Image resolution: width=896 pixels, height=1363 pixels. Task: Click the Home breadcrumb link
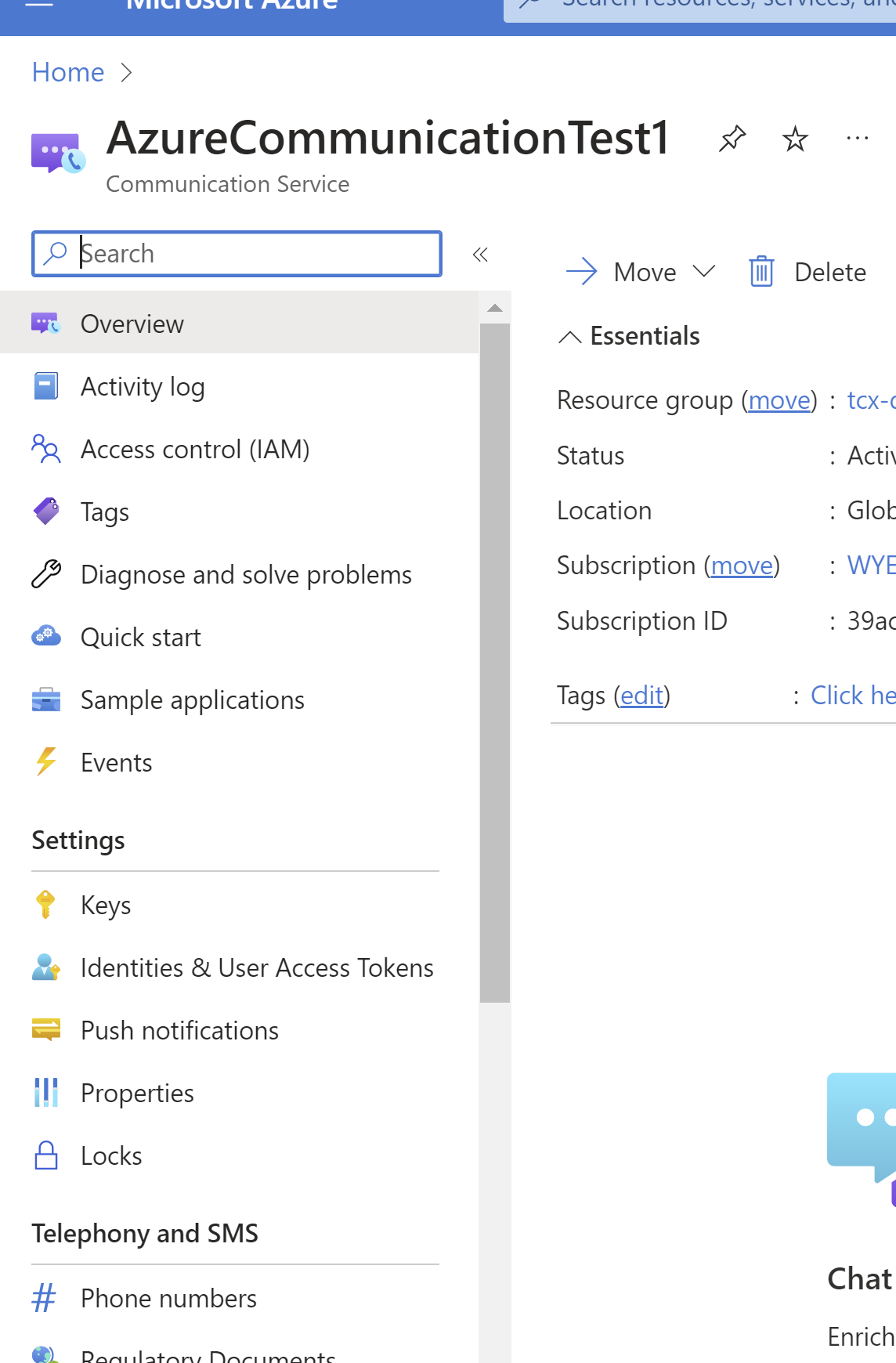pos(68,72)
